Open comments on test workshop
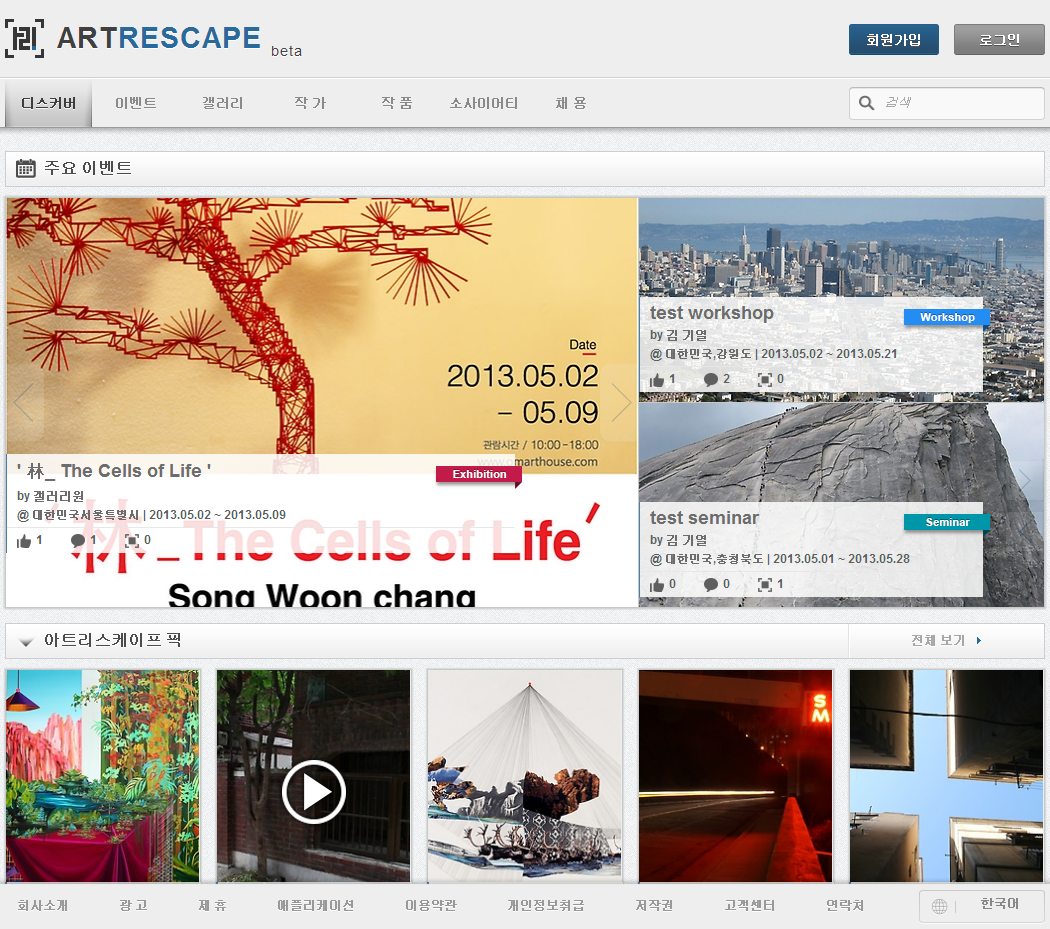This screenshot has width=1050, height=929. [x=710, y=380]
